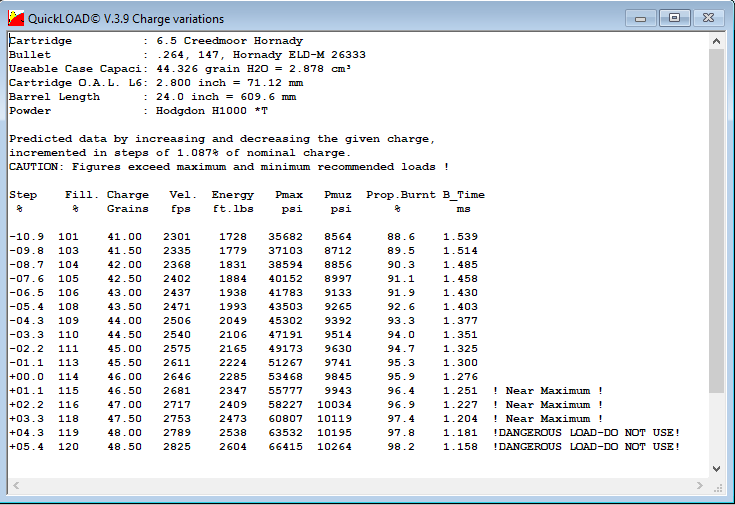735x505 pixels.
Task: Click the bullet text 'Hornady ELD-M 26333'
Action: 299,55
